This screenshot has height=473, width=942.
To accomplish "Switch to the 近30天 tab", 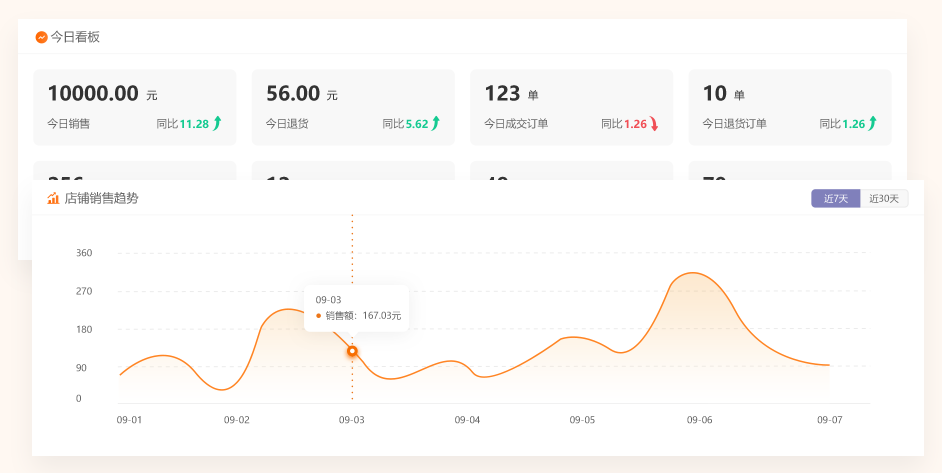I will (x=884, y=199).
